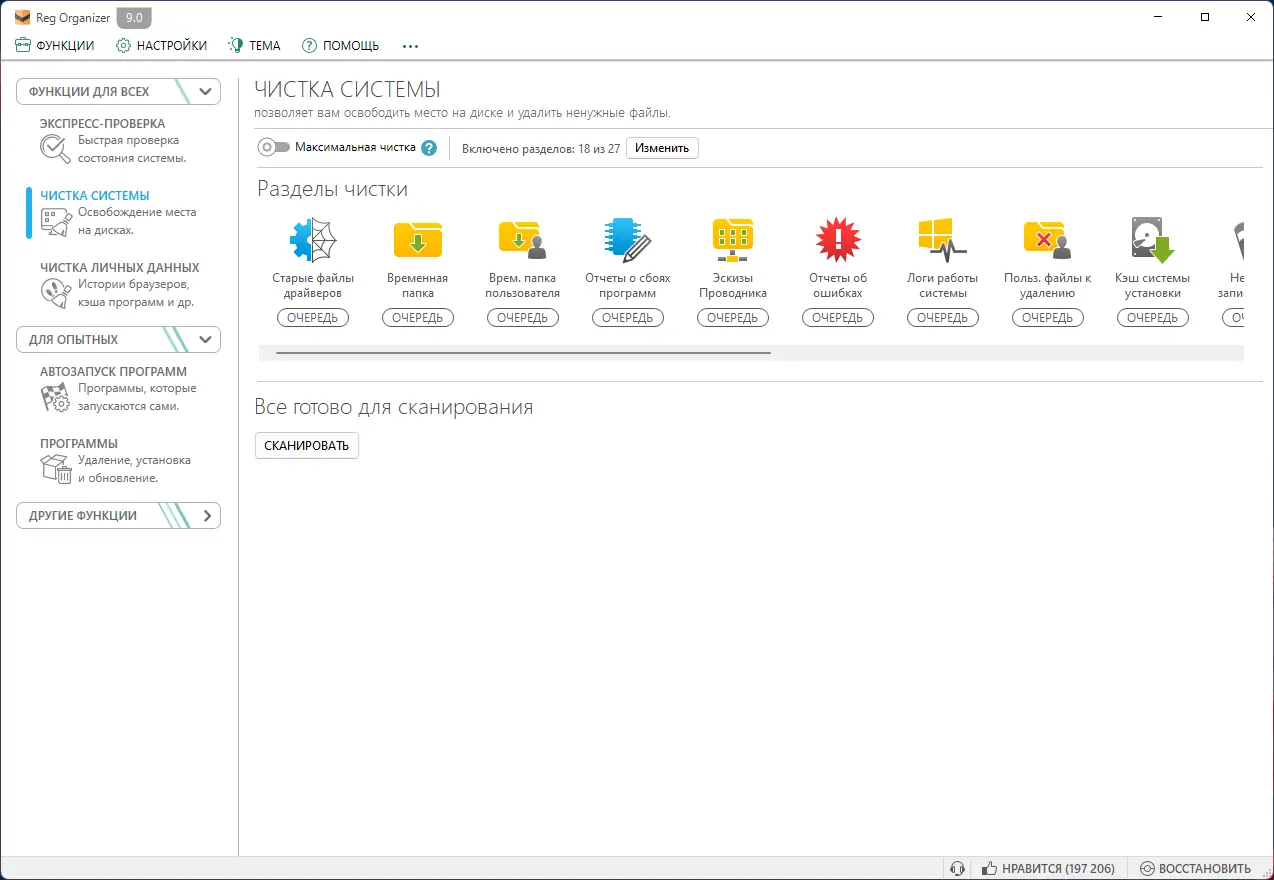Select the Старые файлы драйверов cleanup icon
This screenshot has width=1274, height=880.
[x=313, y=238]
